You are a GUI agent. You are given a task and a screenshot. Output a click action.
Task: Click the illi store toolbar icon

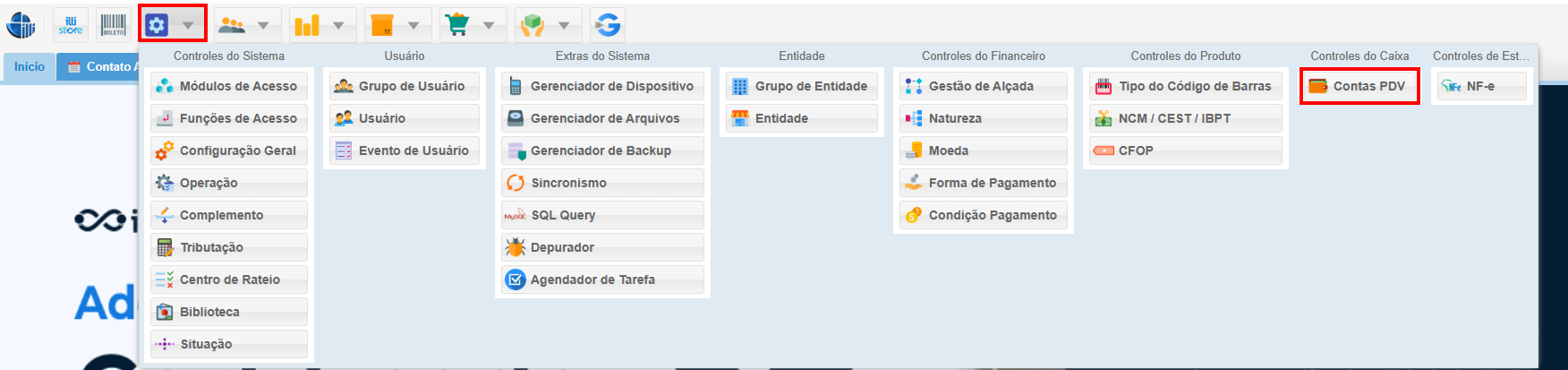coord(71,25)
